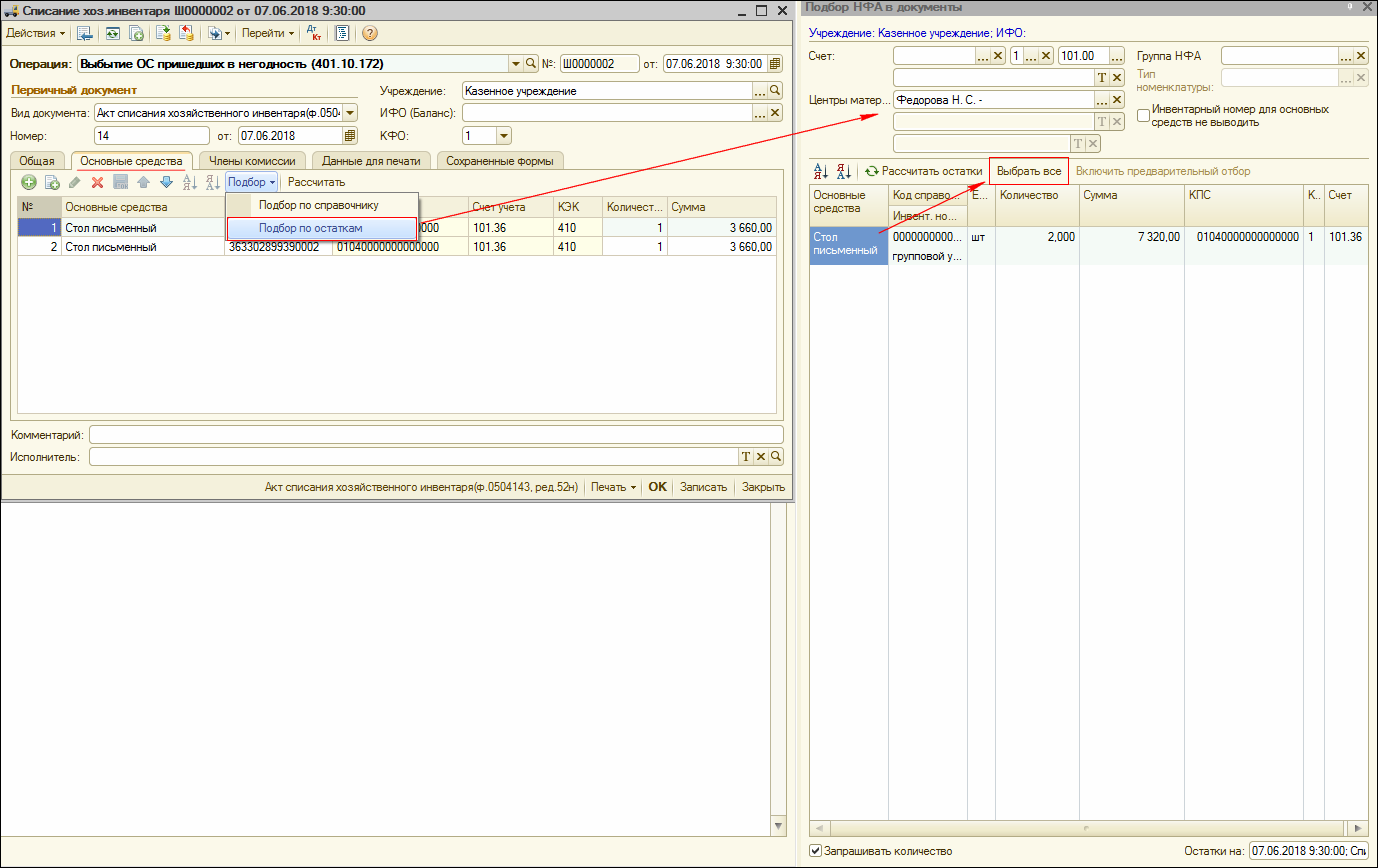Open help with the question mark icon
The image size is (1378, 868).
[370, 33]
